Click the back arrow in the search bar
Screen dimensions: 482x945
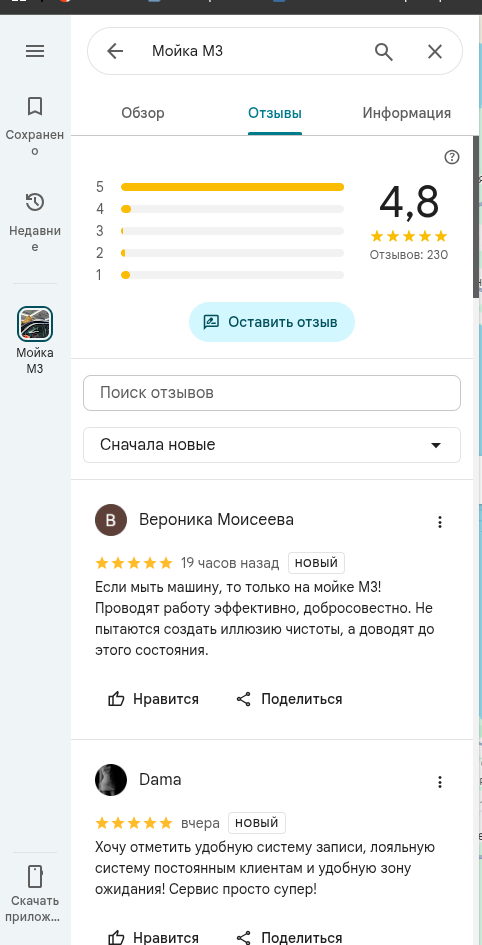(114, 51)
